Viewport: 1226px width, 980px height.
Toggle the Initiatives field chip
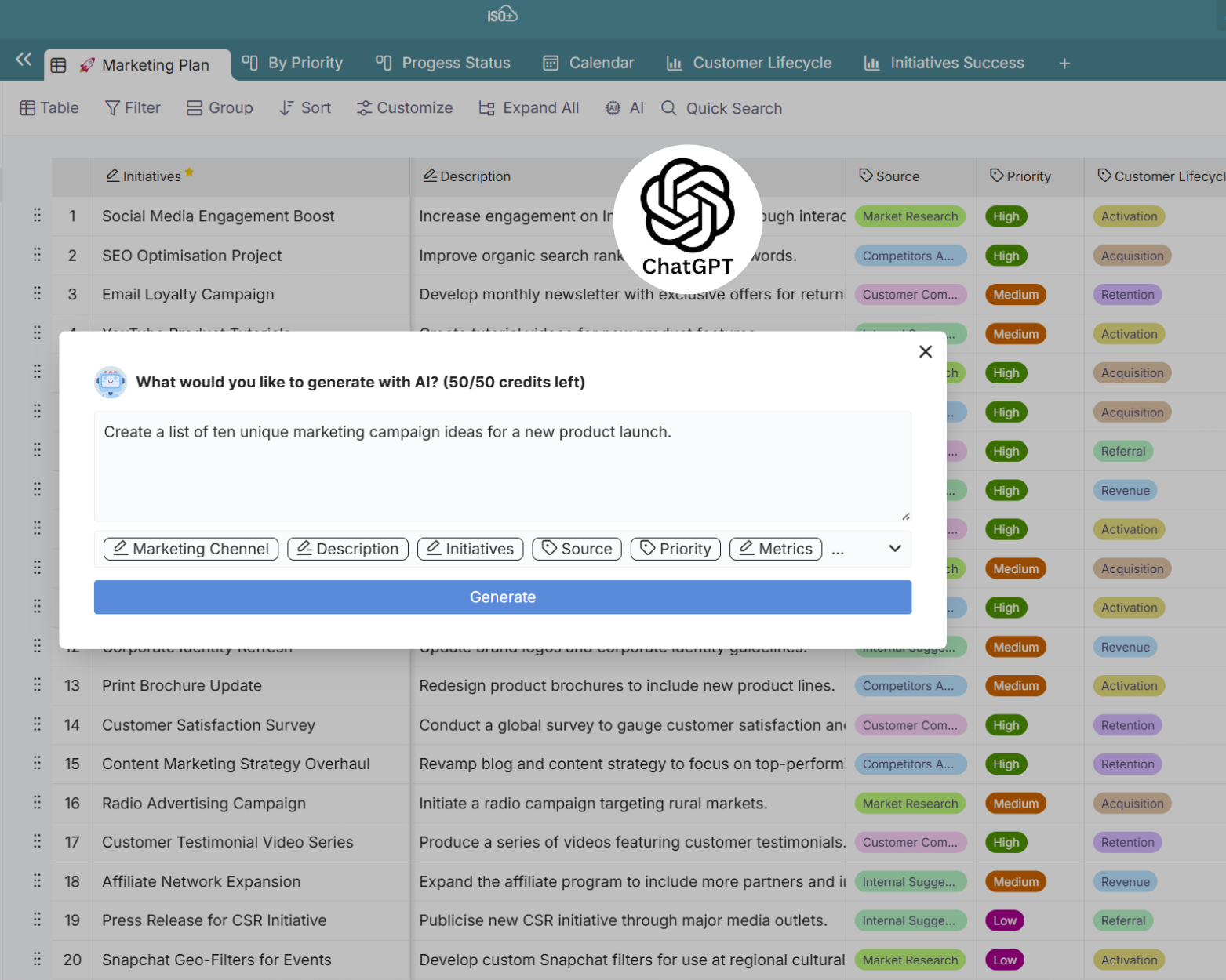click(x=471, y=549)
